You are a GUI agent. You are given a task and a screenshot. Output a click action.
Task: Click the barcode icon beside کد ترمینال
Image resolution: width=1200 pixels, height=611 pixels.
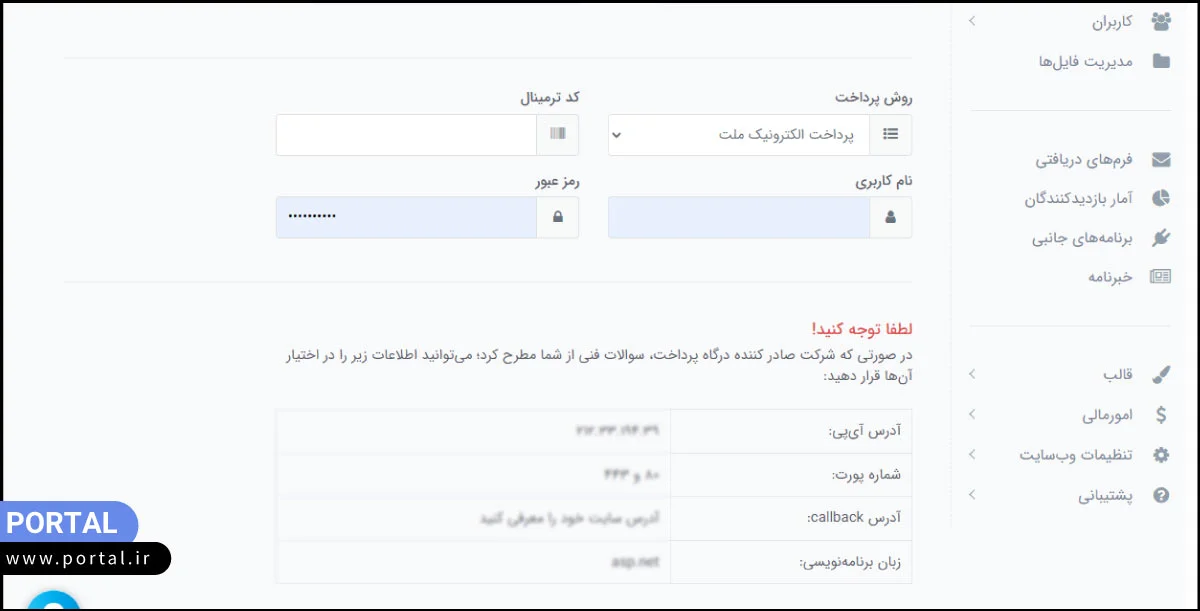coord(557,134)
